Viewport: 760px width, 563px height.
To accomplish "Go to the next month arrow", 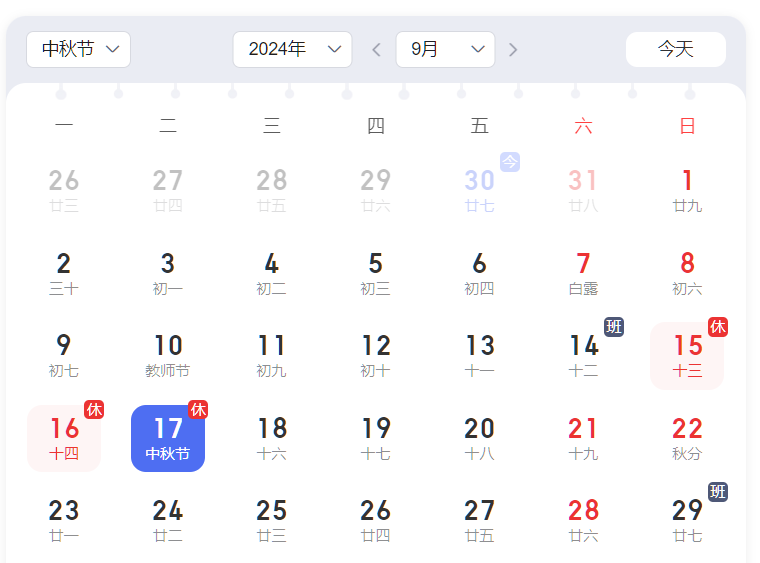I will (x=513, y=49).
